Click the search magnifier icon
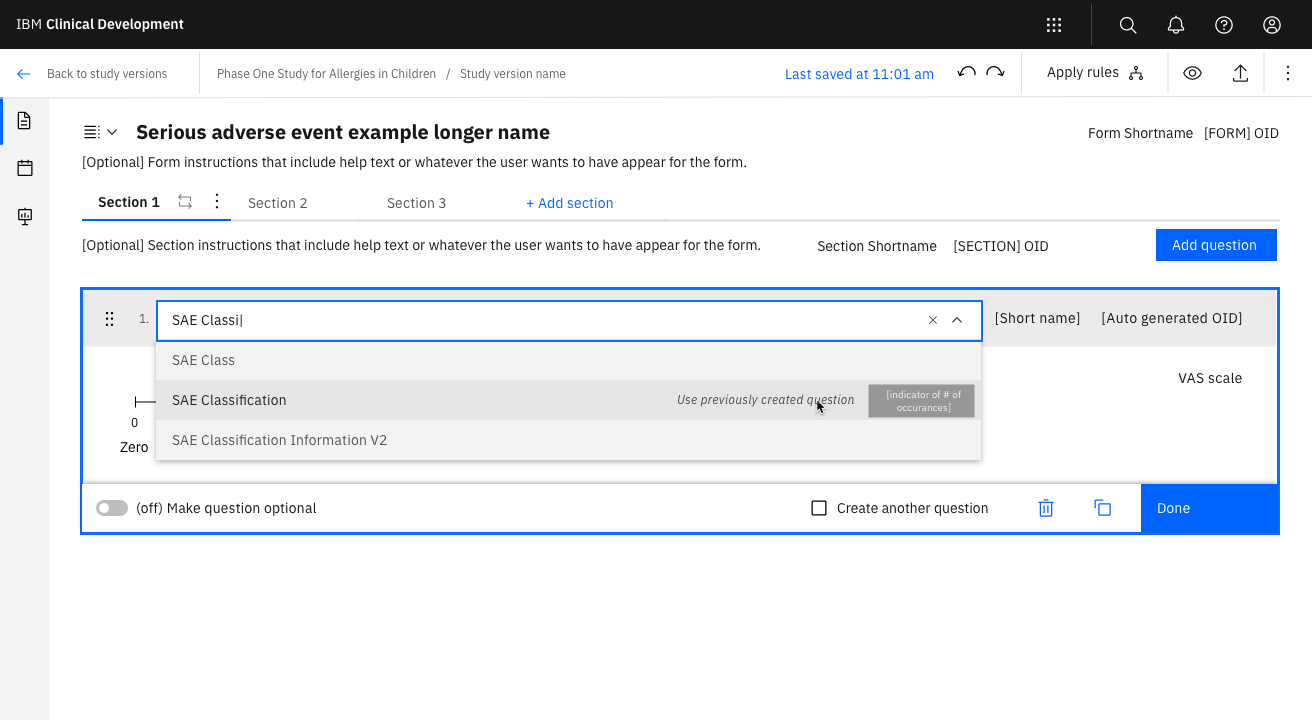 (x=1128, y=25)
